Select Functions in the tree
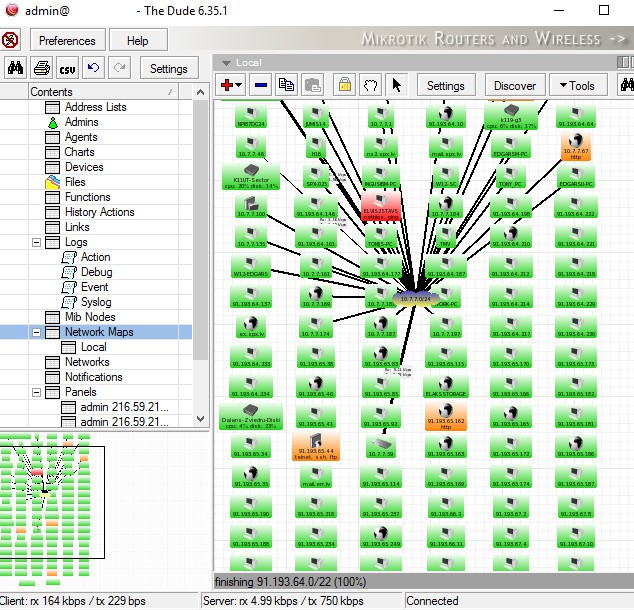 (x=88, y=196)
